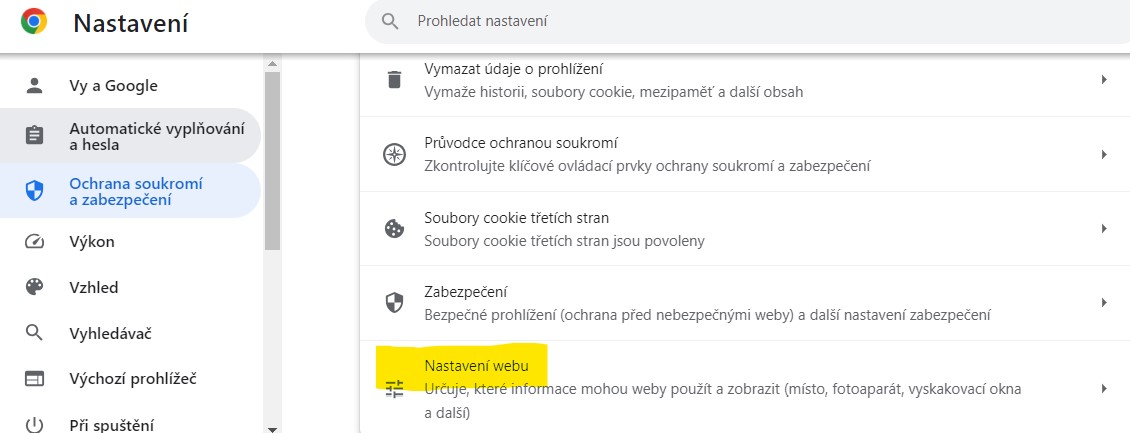
Task: Click the cookie icon for Soubory cookie třetích stran
Action: point(394,229)
